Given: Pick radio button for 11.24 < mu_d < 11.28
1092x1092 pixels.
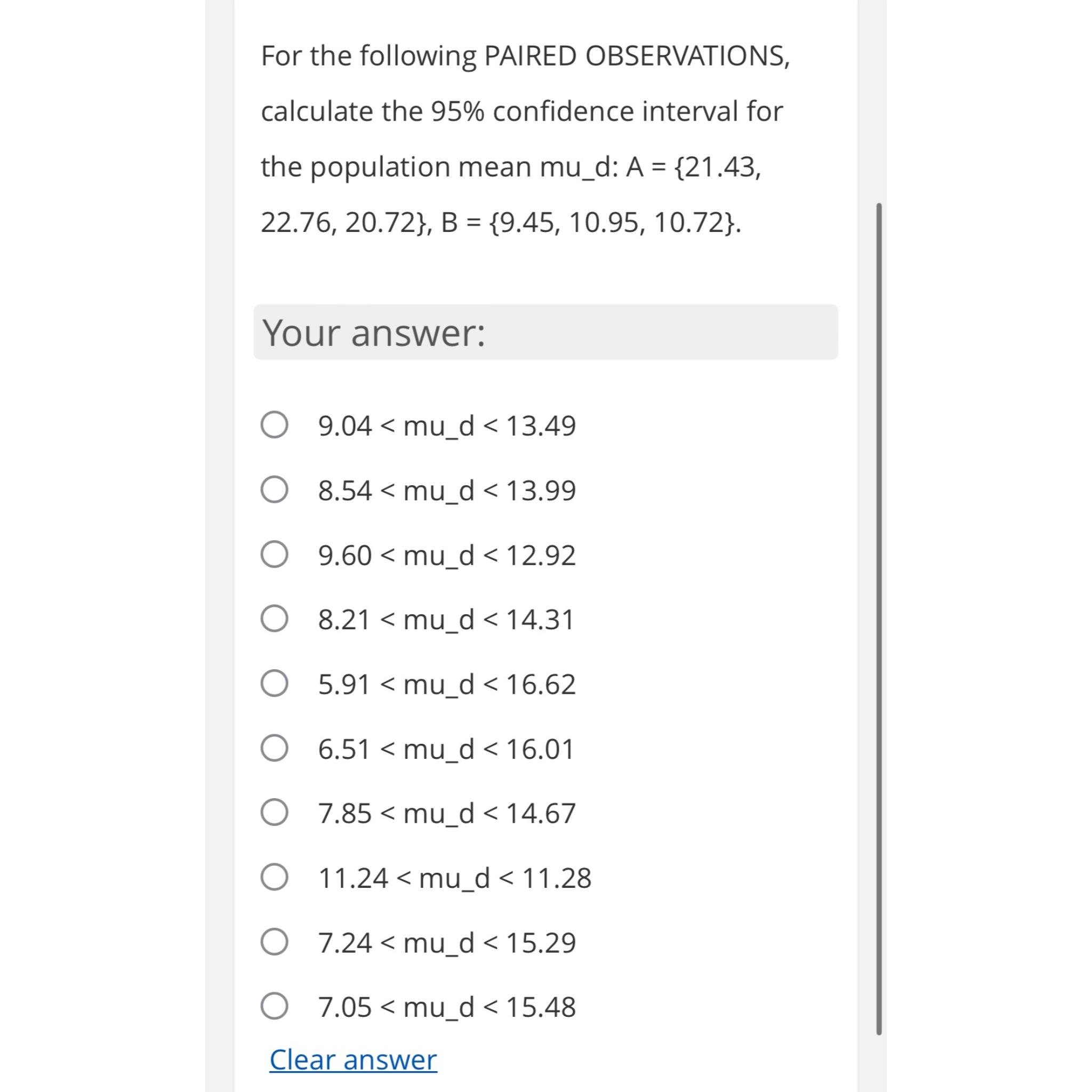Looking at the screenshot, I should (x=275, y=877).
